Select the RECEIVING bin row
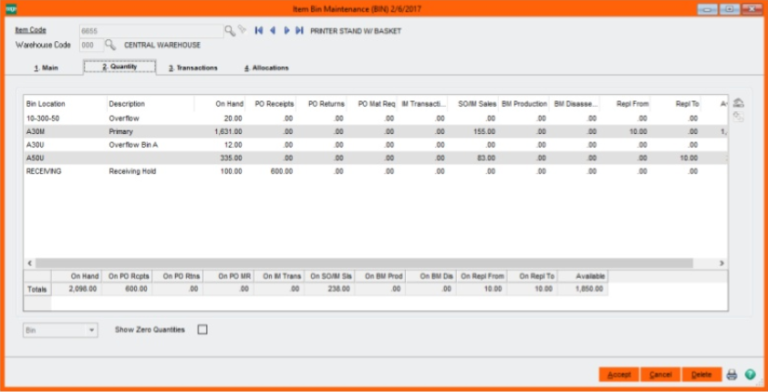Image resolution: width=768 pixels, height=392 pixels. (375, 172)
